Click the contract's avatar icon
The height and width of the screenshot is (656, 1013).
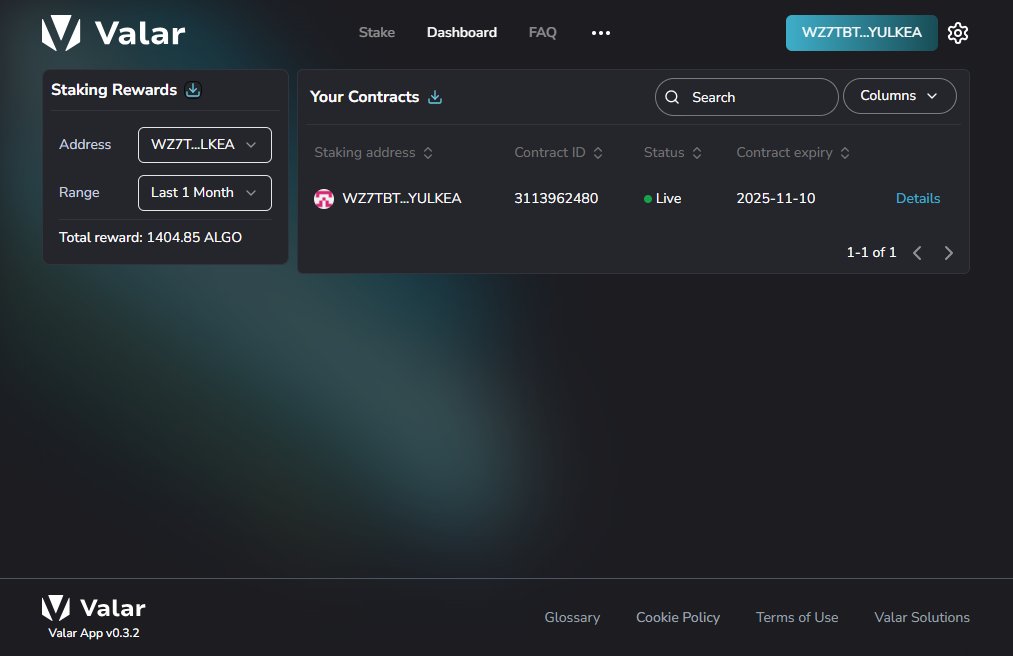pos(323,198)
